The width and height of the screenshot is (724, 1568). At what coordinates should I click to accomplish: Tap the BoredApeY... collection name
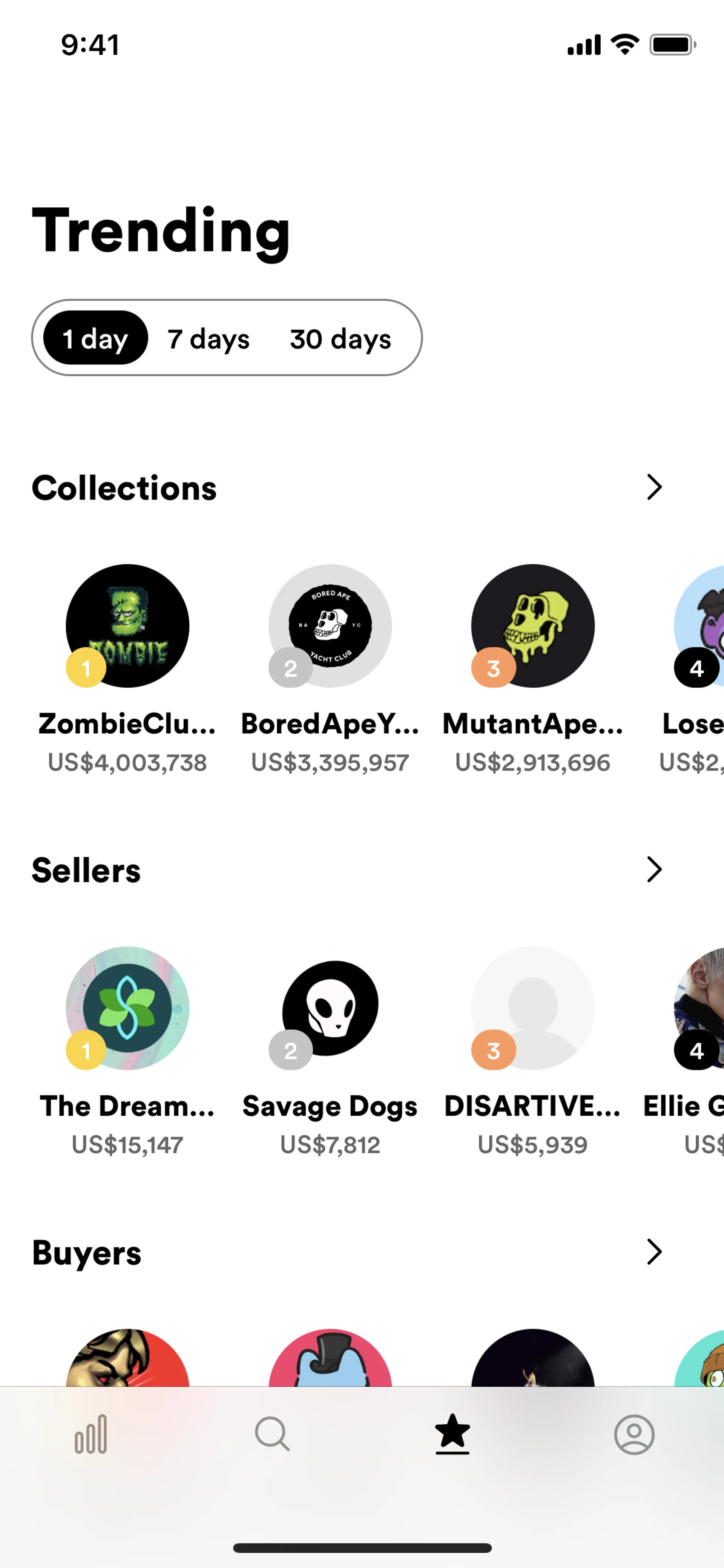coord(330,724)
